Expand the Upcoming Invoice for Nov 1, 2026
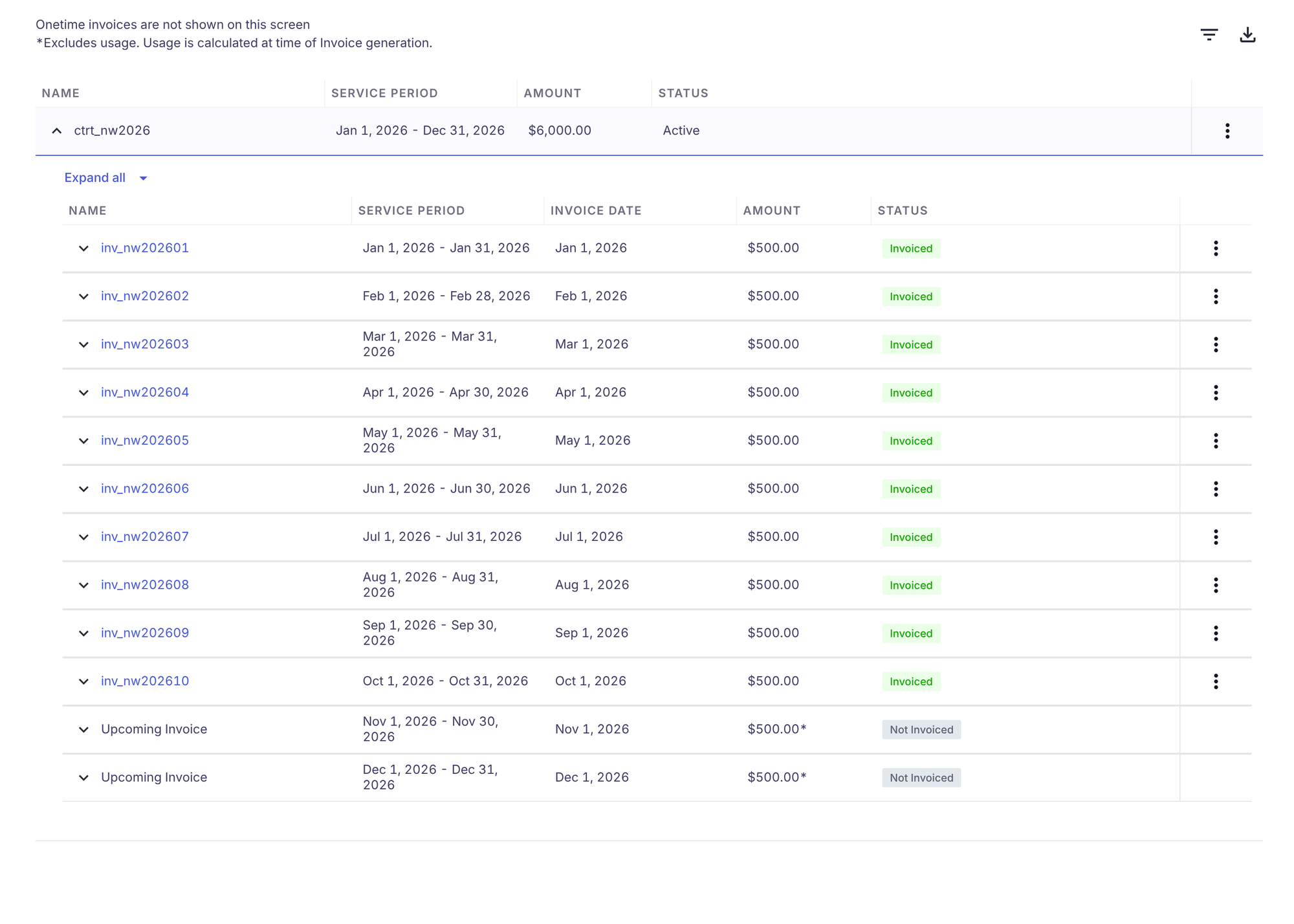This screenshot has height=924, width=1294. (x=83, y=729)
